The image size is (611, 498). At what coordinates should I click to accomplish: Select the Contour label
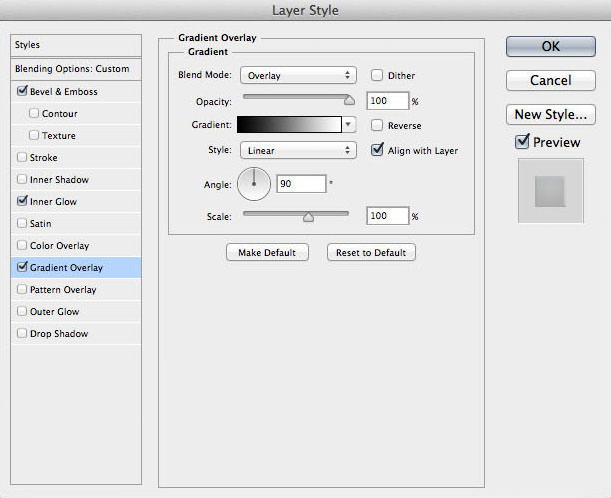[60, 114]
